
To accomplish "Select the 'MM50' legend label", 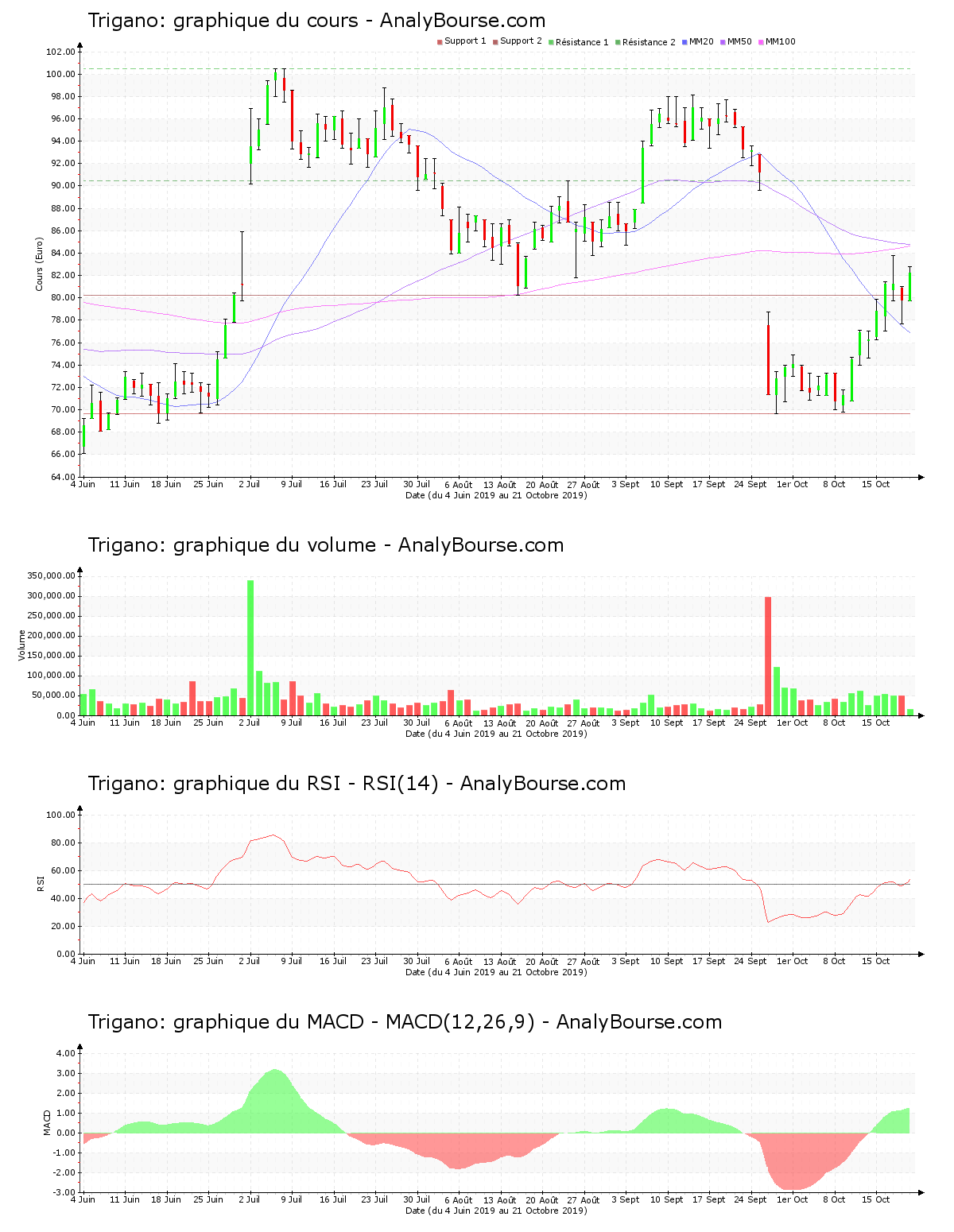I will [739, 41].
